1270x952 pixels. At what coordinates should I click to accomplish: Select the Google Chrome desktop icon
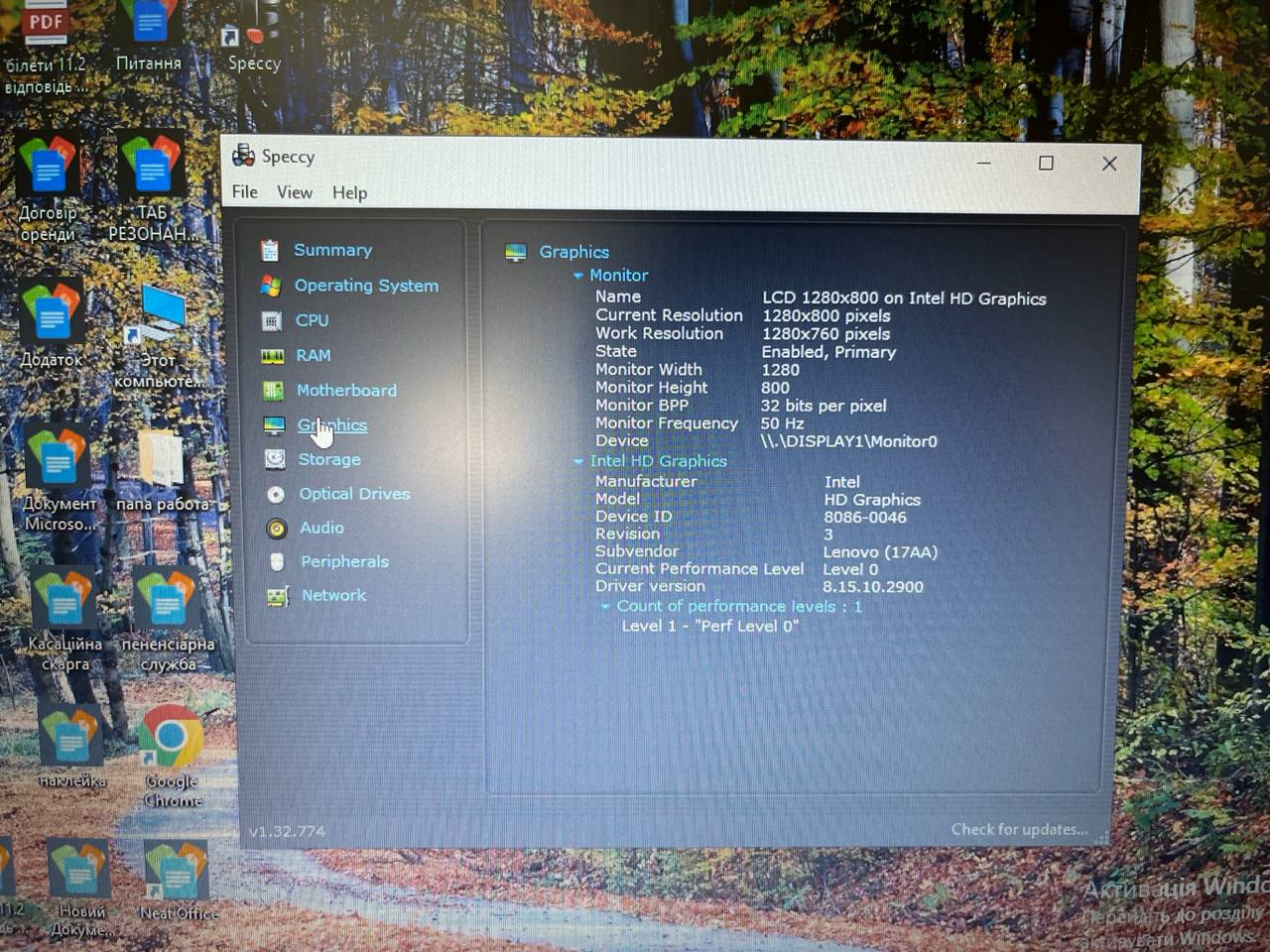(172, 756)
